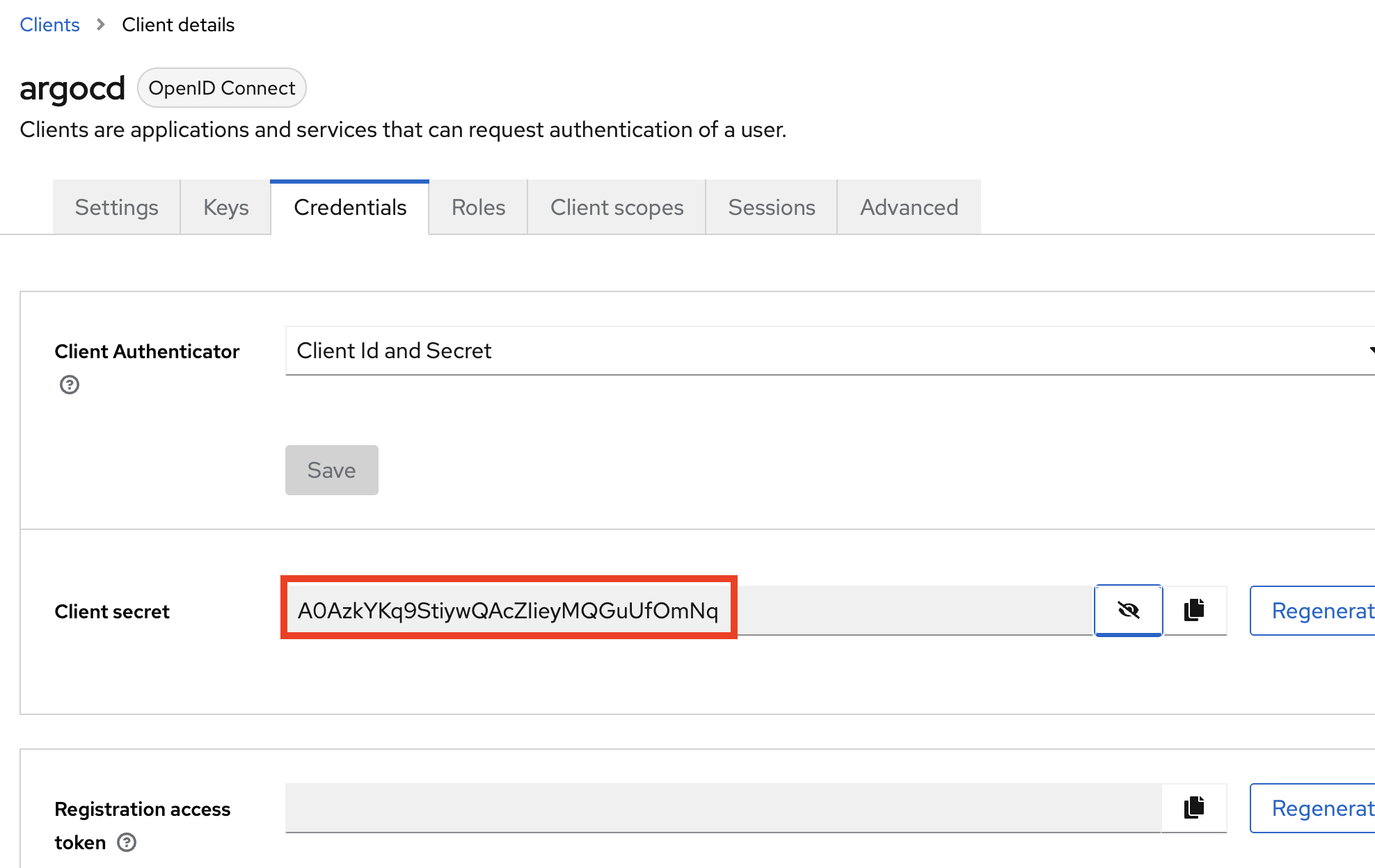
Task: Switch to the Keys tab
Action: coord(225,207)
